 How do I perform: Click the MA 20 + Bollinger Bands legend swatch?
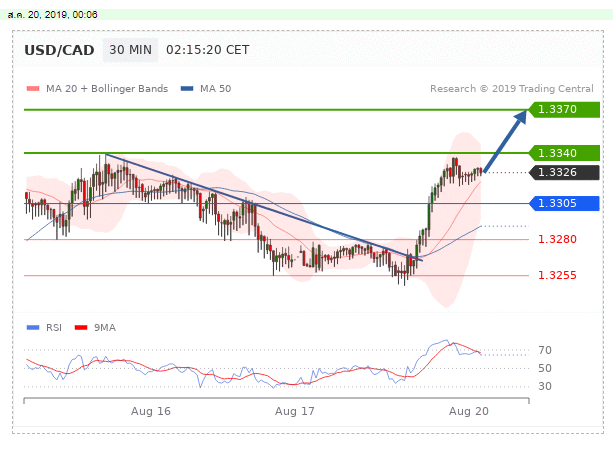pyautogui.click(x=33, y=89)
